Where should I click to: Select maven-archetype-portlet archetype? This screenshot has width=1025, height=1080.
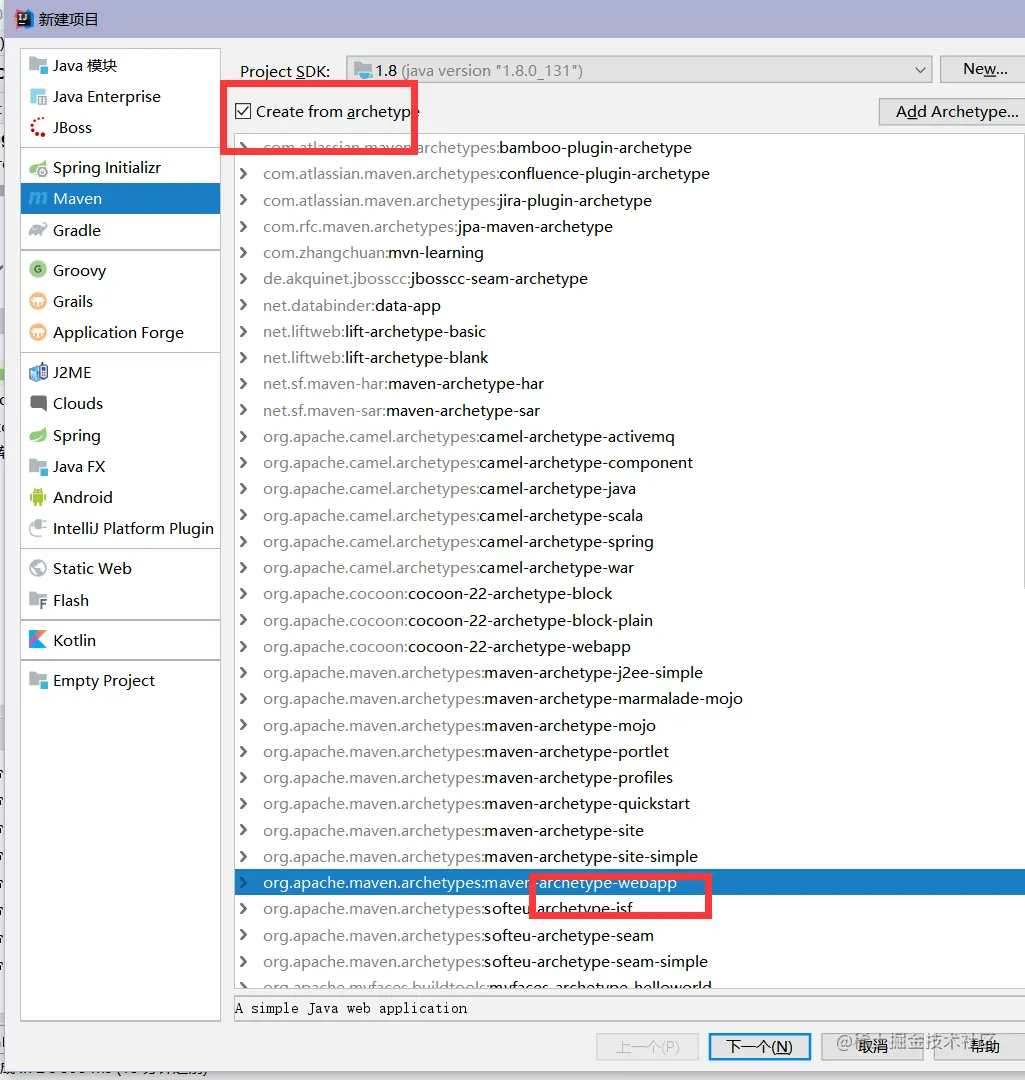coord(466,751)
